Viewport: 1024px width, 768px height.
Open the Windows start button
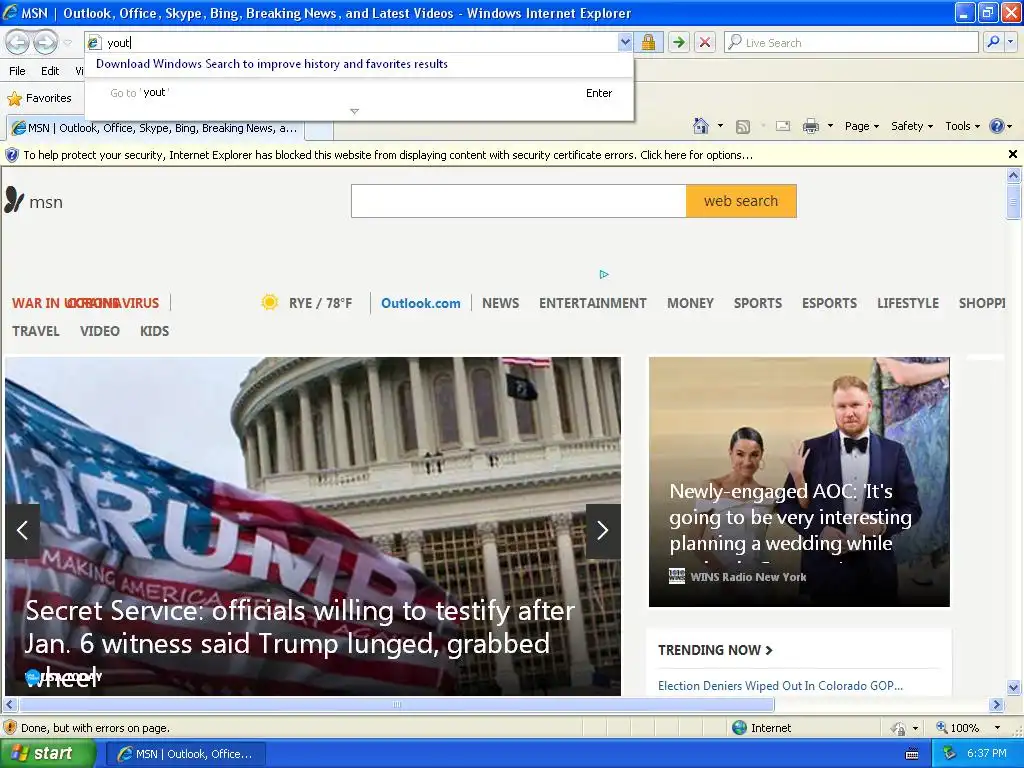[46, 754]
